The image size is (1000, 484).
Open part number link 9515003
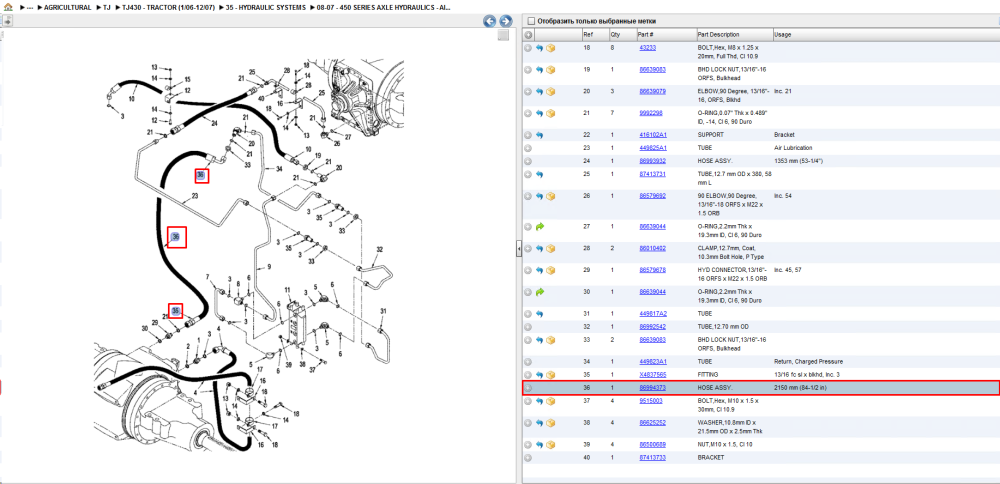pos(651,400)
